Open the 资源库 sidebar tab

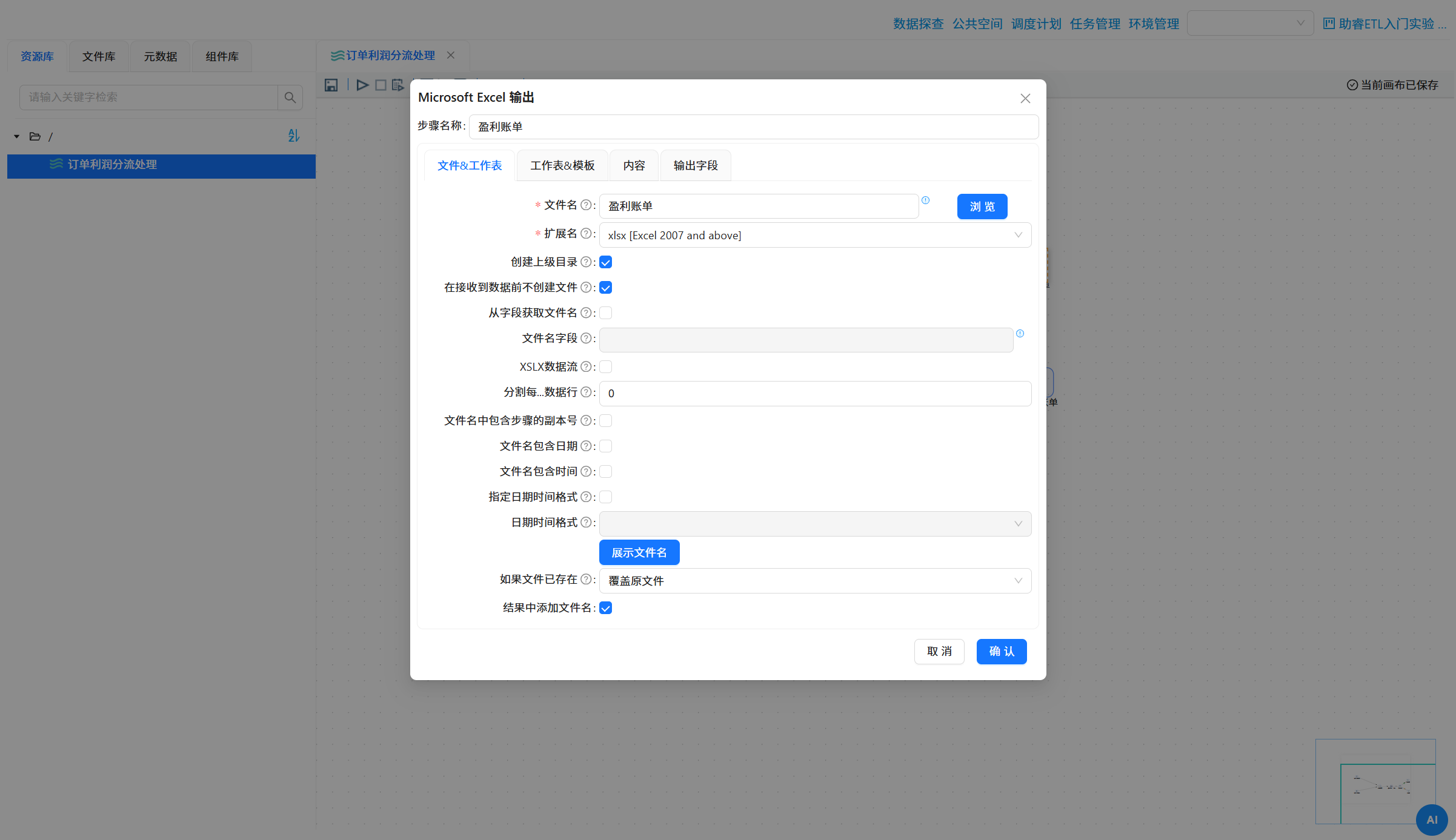(37, 56)
